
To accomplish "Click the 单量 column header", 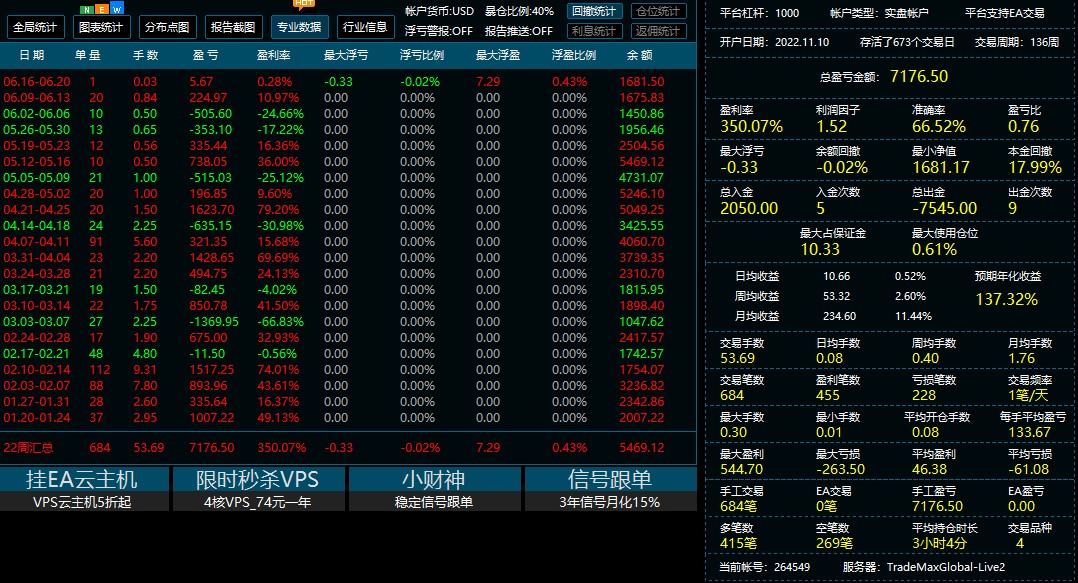I will point(87,55).
